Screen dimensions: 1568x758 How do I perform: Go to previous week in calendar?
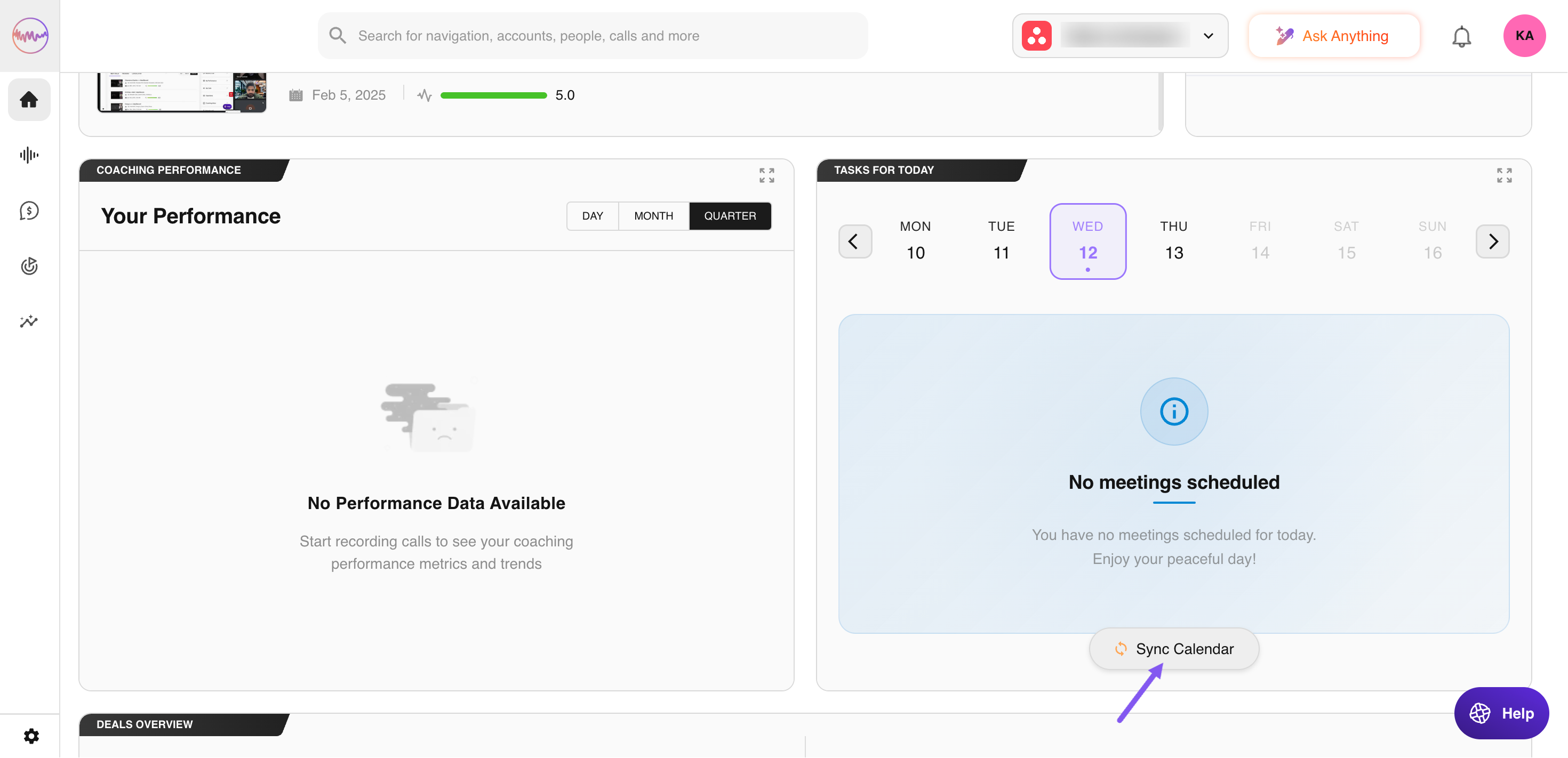[x=854, y=241]
